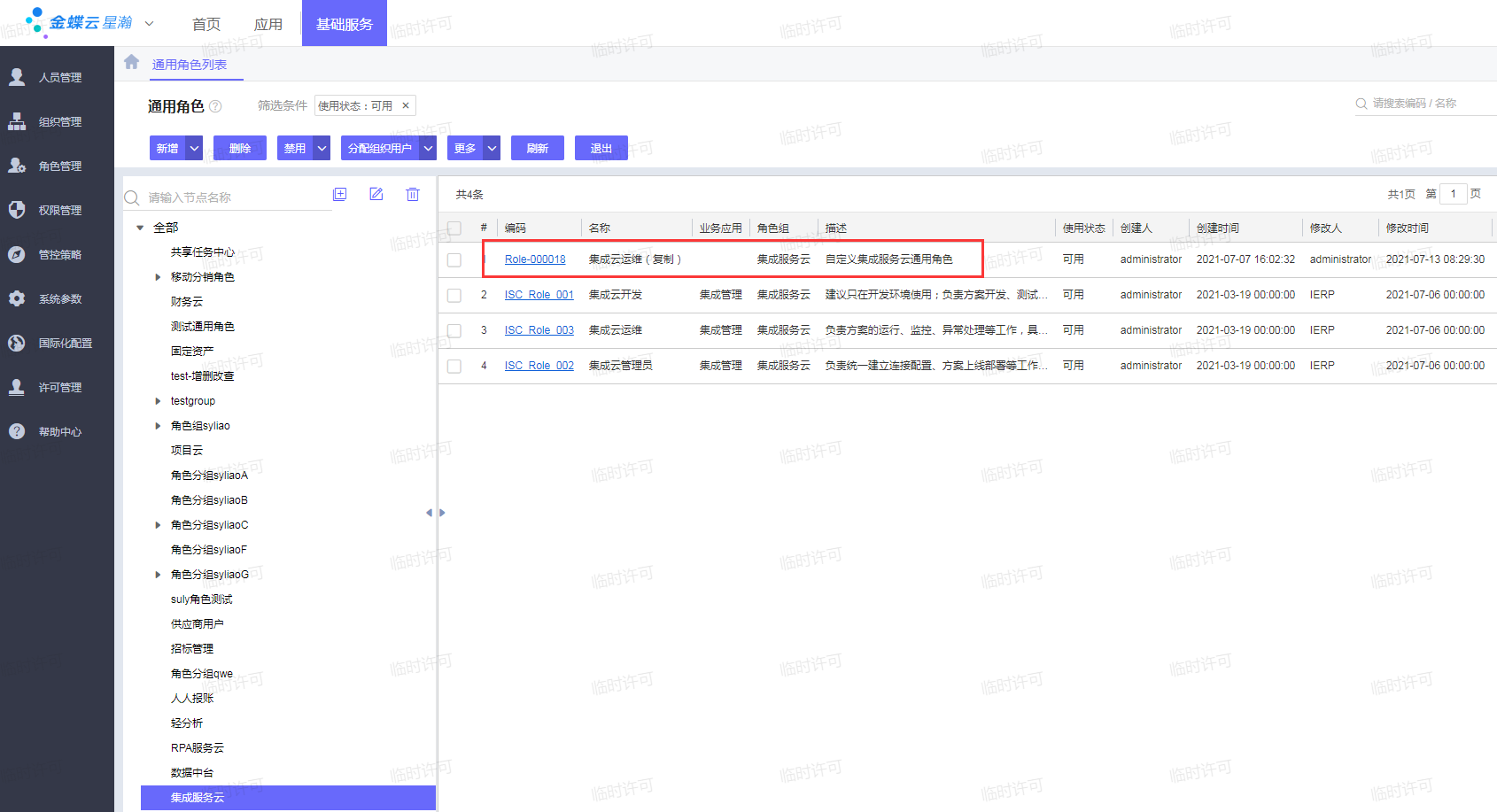The image size is (1497, 812).
Task: Check the row for ISC_Role_002
Action: click(454, 366)
